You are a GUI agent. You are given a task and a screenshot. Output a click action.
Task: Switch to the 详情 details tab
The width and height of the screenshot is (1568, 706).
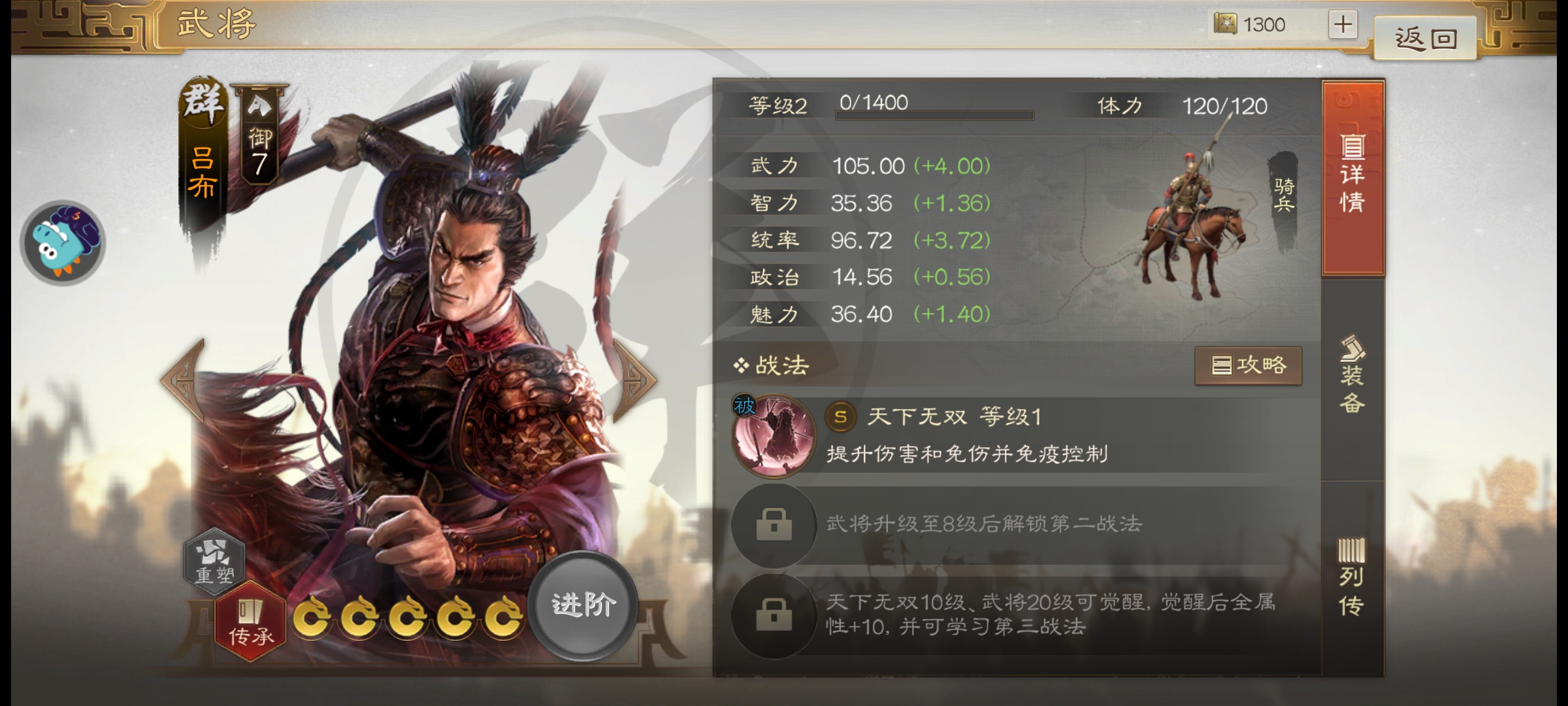tap(1353, 178)
